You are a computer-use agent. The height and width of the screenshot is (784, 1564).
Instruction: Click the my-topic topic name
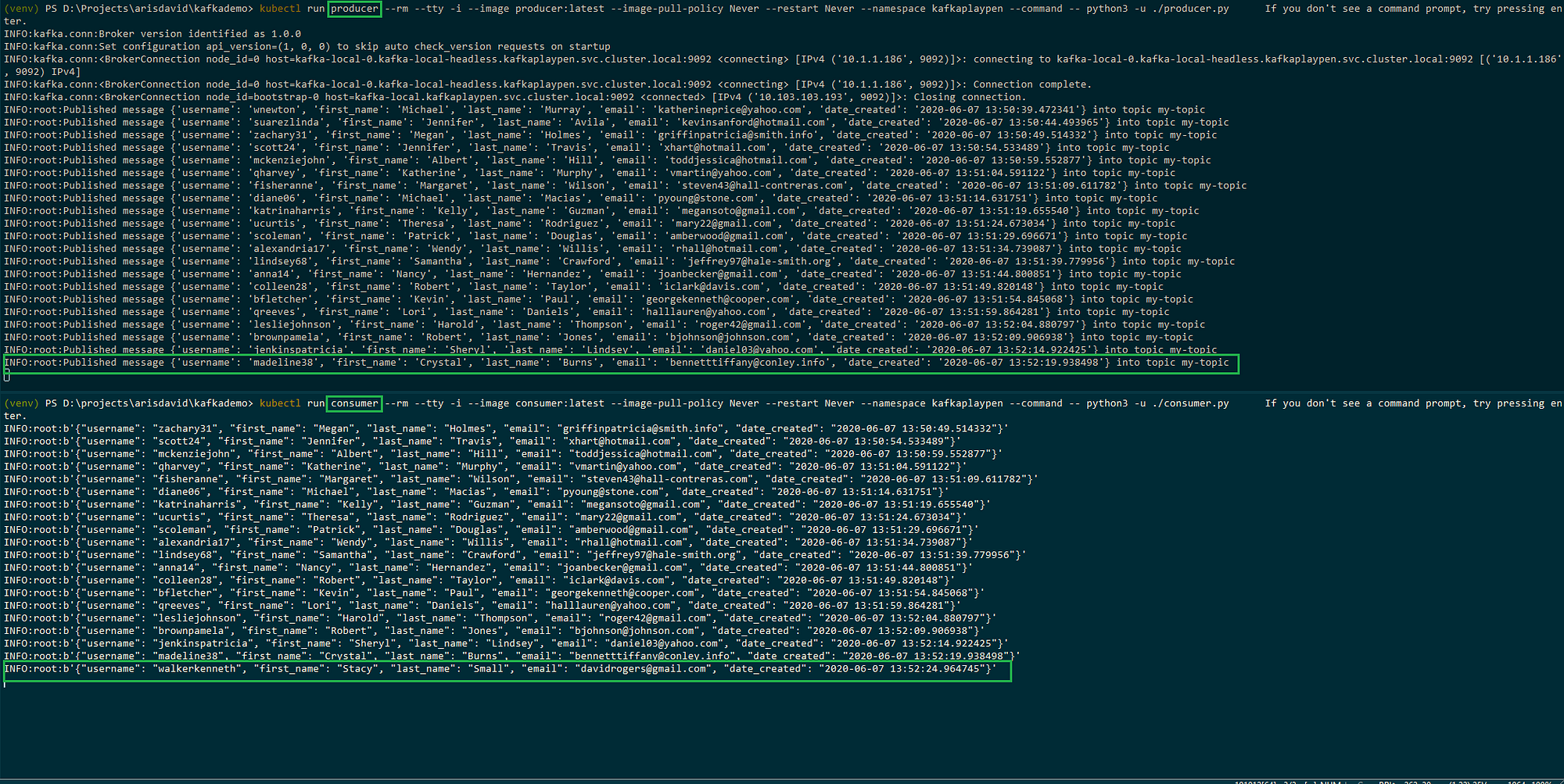coord(1206,362)
